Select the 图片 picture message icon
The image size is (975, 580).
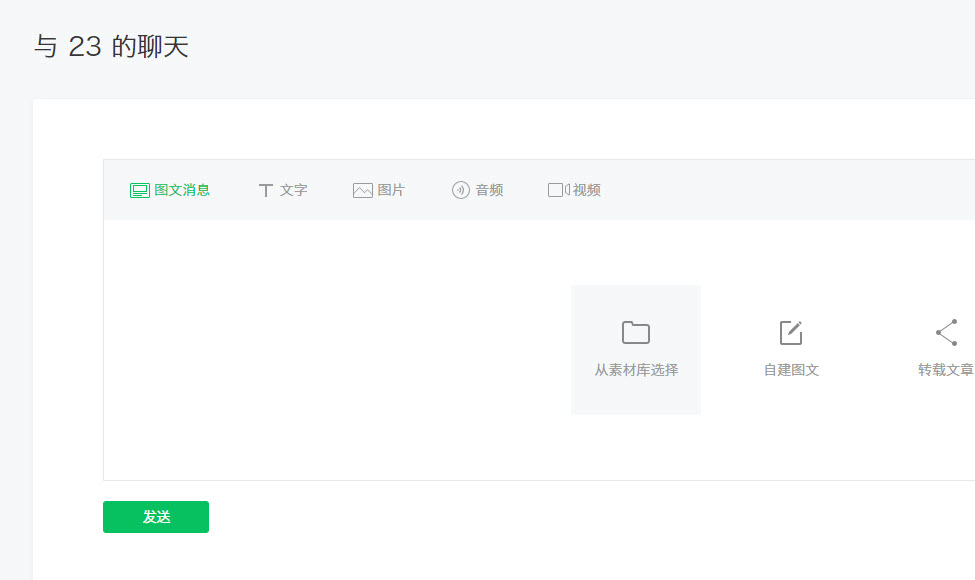pos(362,189)
